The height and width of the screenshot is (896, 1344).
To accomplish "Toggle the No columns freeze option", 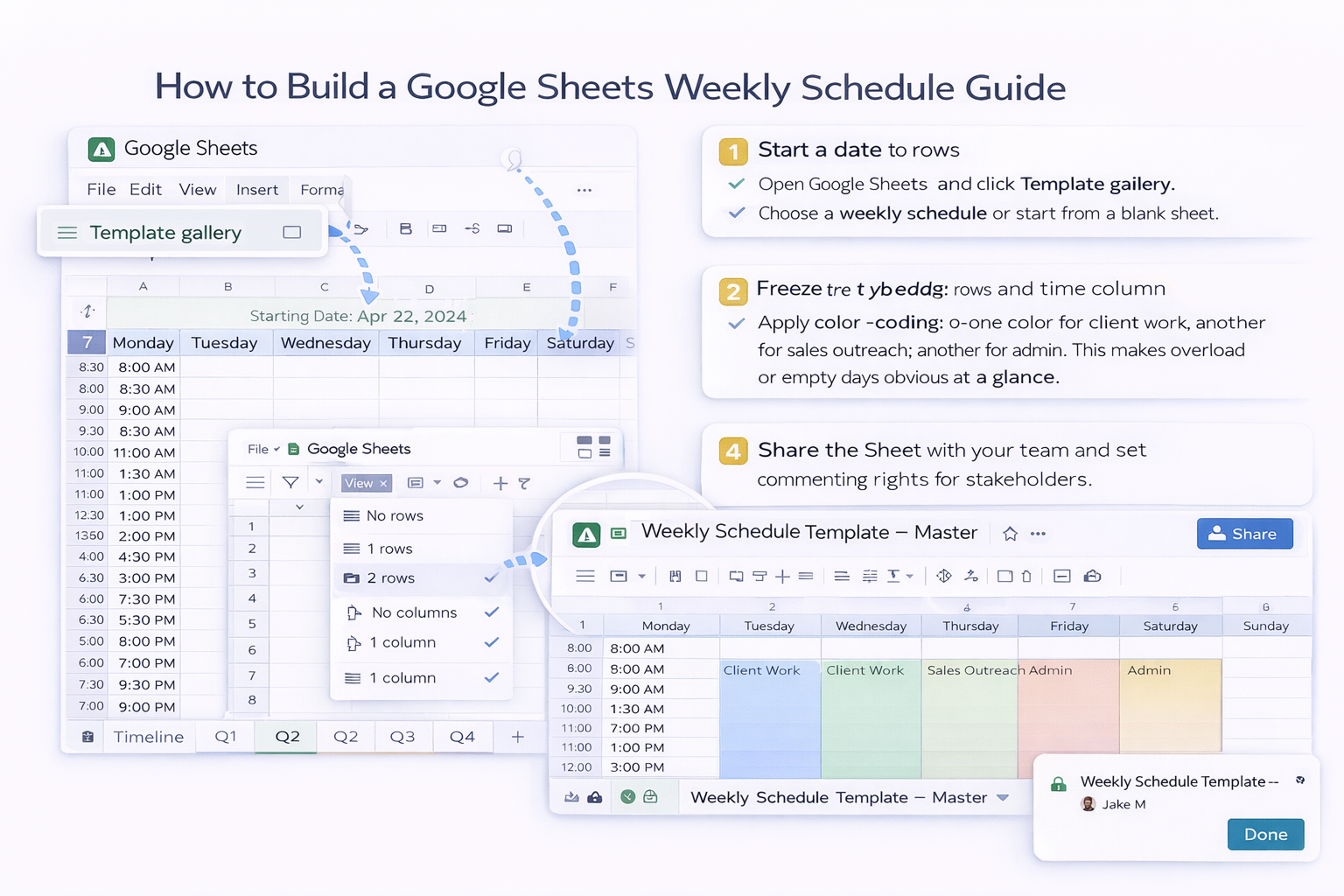I will pyautogui.click(x=422, y=612).
